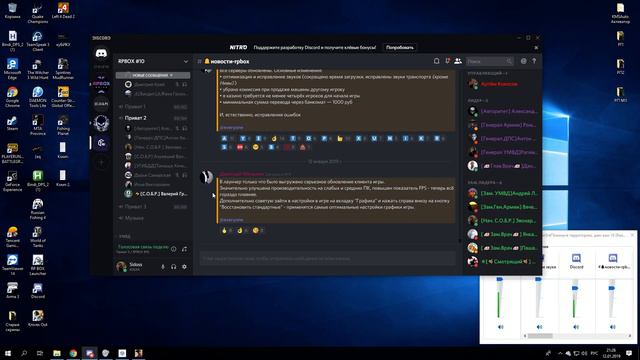The image size is (640, 360).
Task: Open voice connection info icon
Action: 173,249
